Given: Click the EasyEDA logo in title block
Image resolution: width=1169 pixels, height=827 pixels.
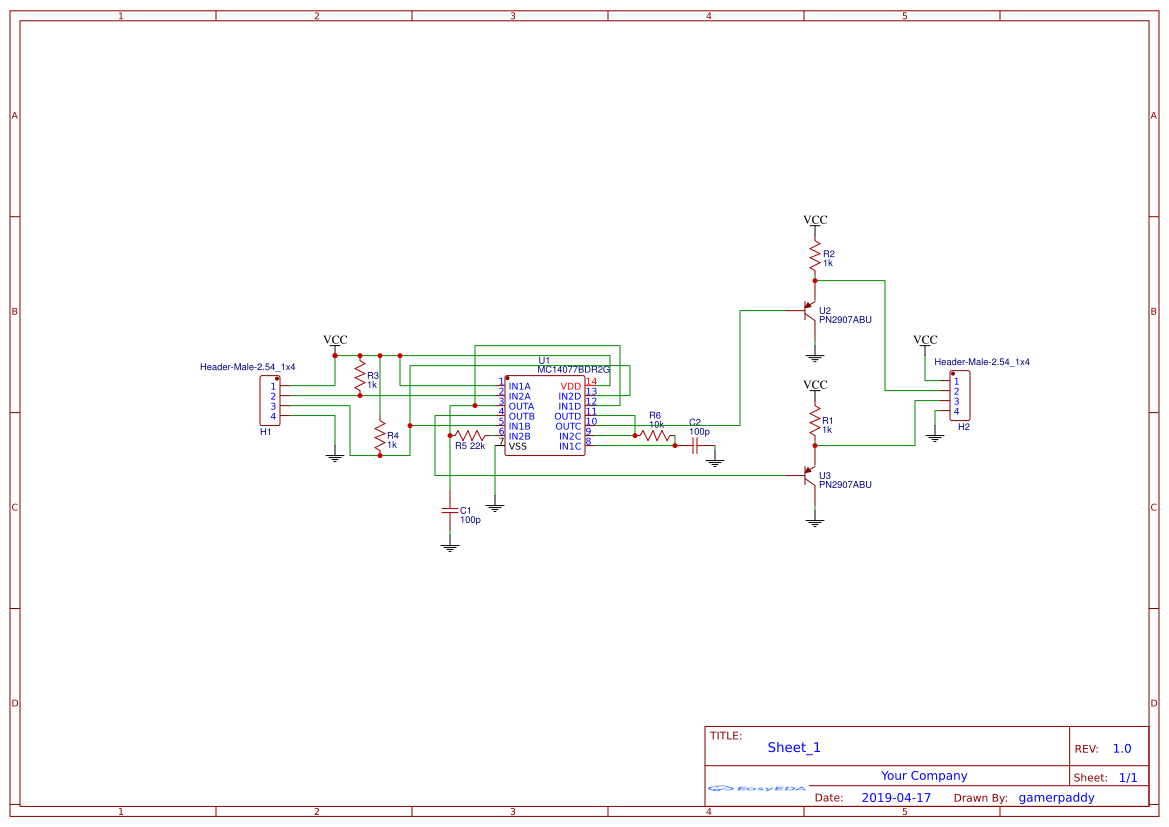Looking at the screenshot, I should pyautogui.click(x=756, y=789).
